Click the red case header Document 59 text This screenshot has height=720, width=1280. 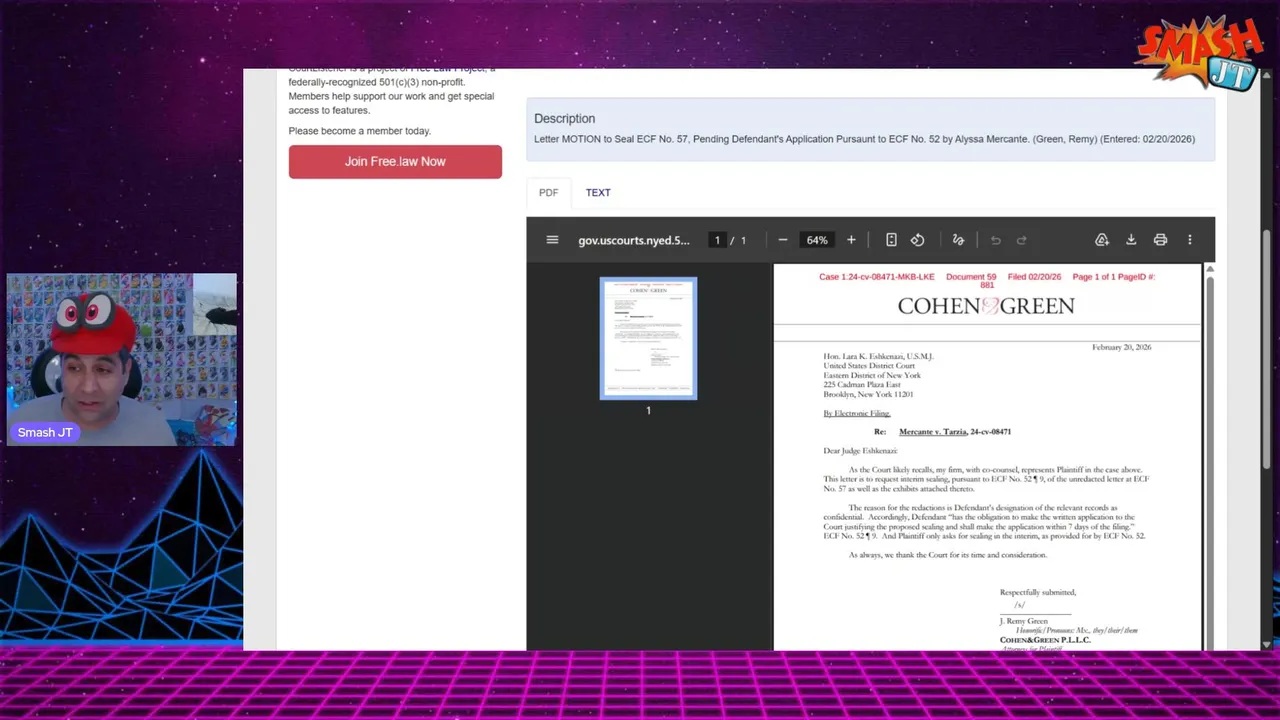point(970,277)
